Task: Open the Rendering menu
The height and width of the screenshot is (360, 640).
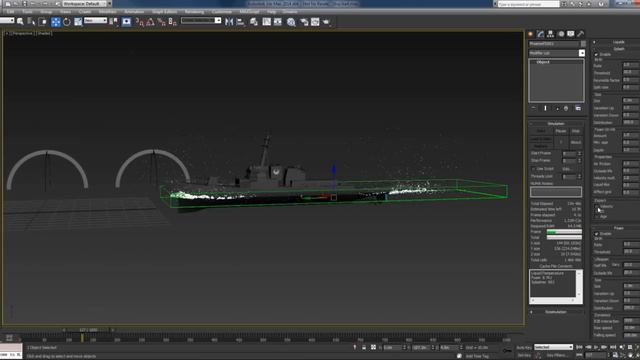Action: (x=194, y=12)
